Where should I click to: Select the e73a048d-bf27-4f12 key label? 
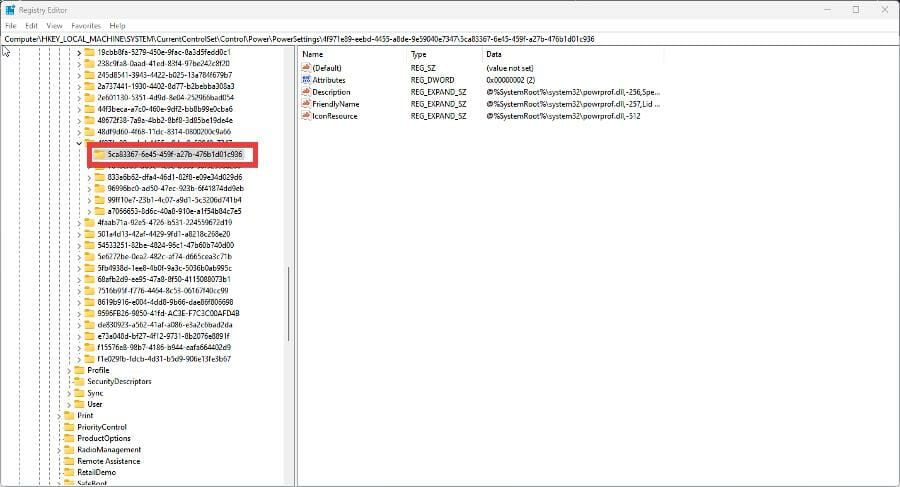coord(163,336)
